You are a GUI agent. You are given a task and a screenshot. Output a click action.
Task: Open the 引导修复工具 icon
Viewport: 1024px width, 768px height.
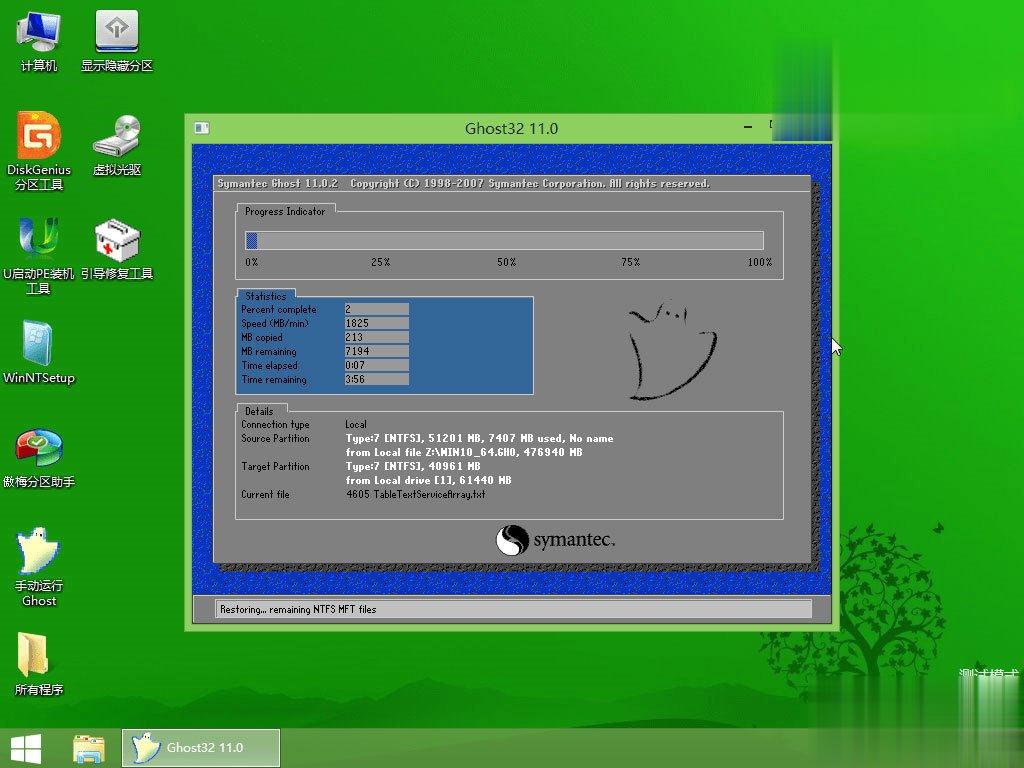click(x=117, y=249)
